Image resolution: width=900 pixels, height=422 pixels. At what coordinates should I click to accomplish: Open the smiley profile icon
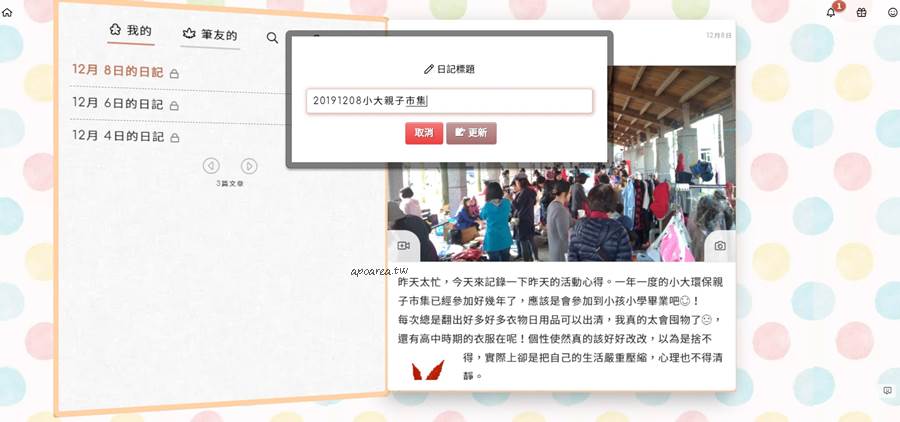[893, 13]
